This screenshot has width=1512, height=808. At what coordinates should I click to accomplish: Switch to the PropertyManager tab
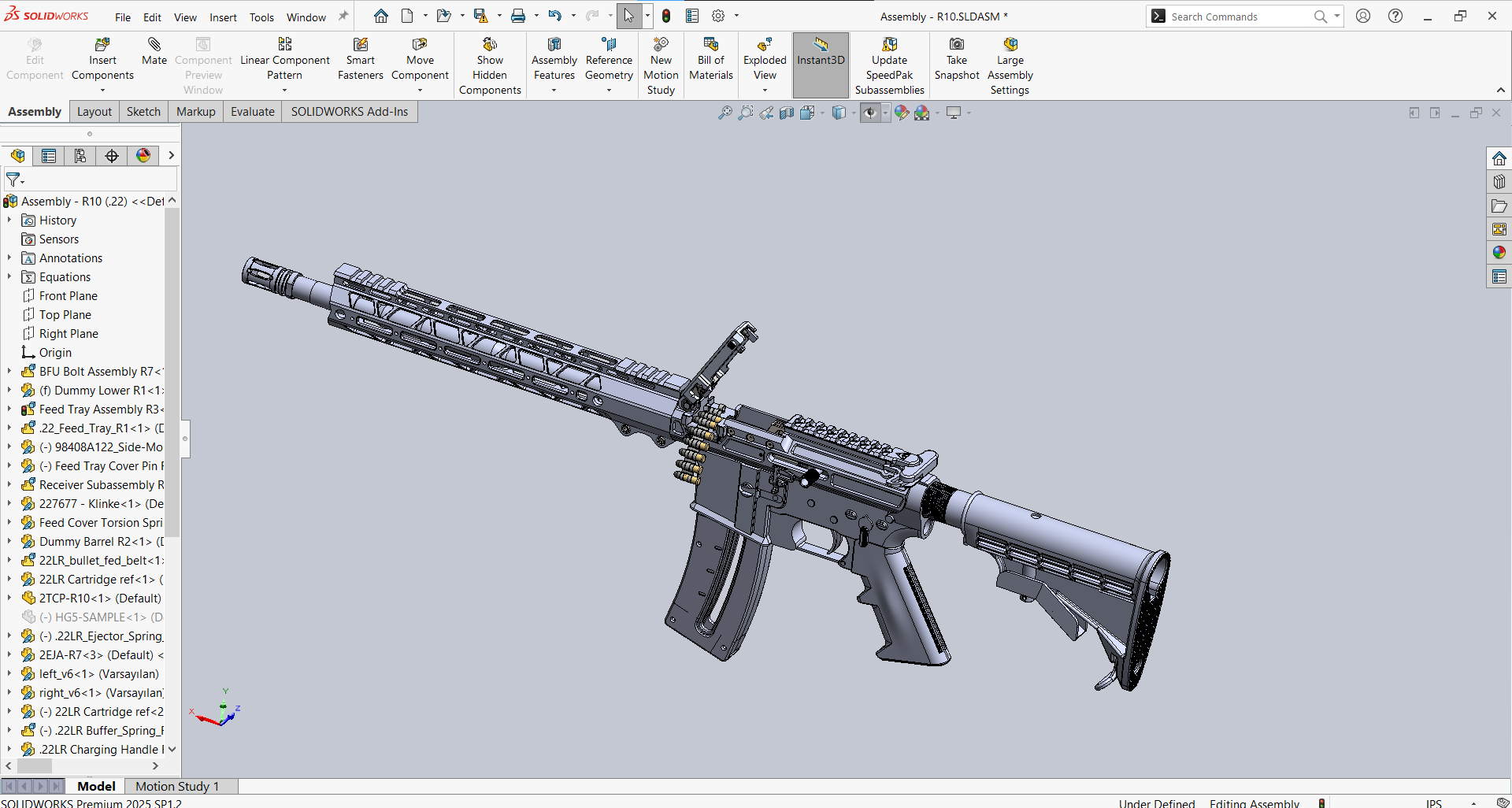49,156
